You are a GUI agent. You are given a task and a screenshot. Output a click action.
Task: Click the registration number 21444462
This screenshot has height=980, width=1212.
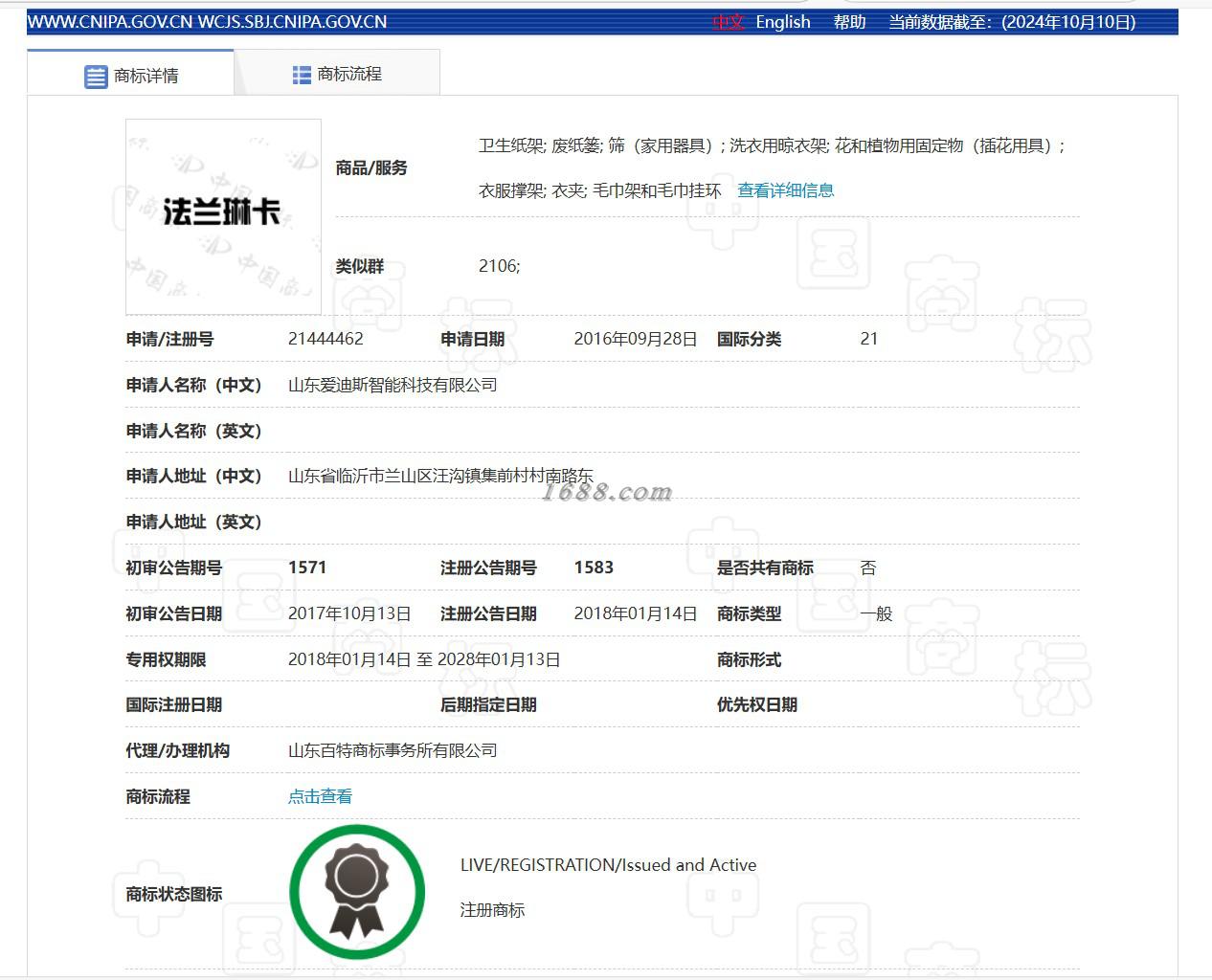click(325, 339)
